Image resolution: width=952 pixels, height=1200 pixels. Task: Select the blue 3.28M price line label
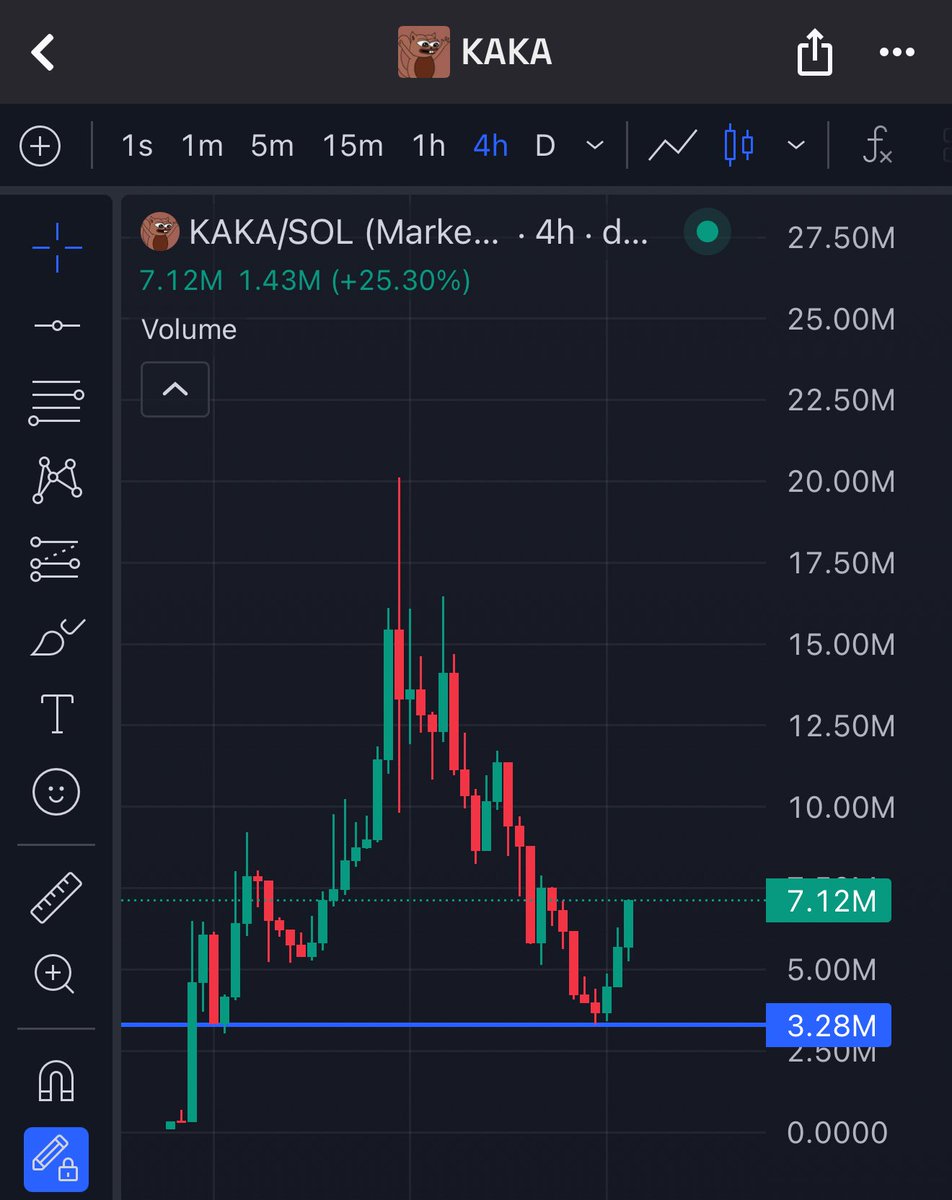coord(828,1025)
